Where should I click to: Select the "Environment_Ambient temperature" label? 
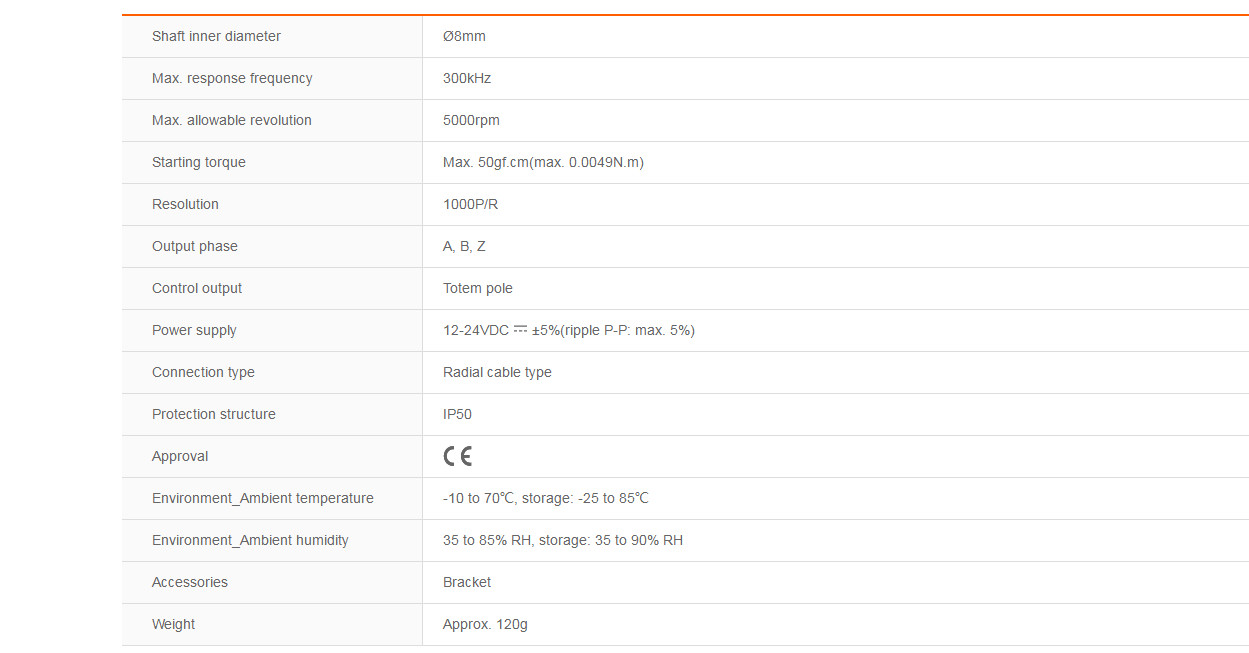tap(263, 498)
